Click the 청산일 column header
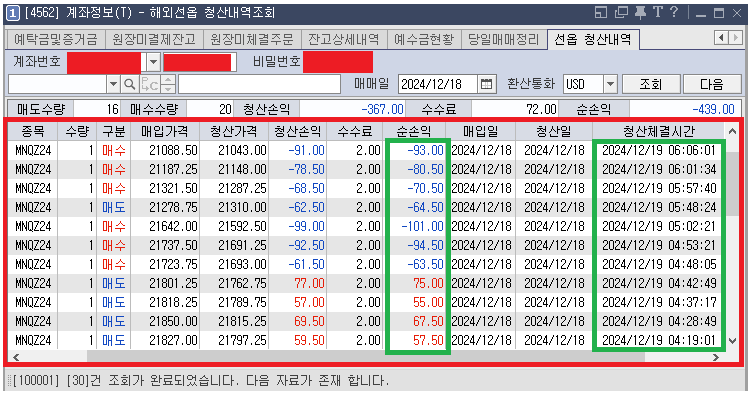The height and width of the screenshot is (396, 751). coord(554,131)
